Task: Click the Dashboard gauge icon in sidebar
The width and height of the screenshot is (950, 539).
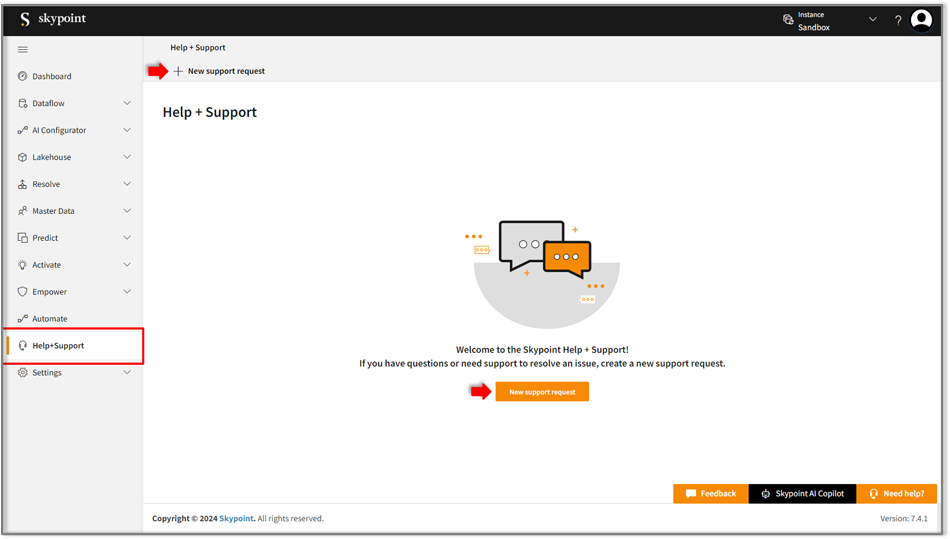Action: coord(23,76)
